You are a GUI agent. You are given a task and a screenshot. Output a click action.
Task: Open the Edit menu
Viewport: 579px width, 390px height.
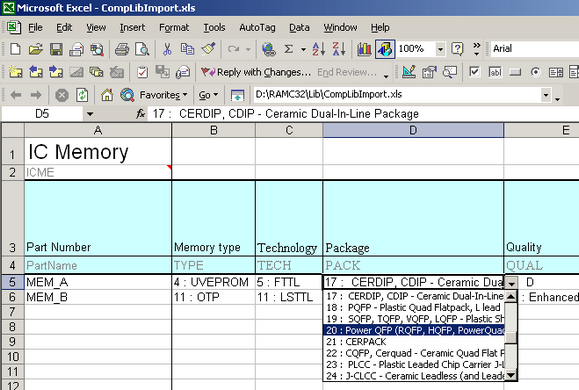tap(64, 28)
